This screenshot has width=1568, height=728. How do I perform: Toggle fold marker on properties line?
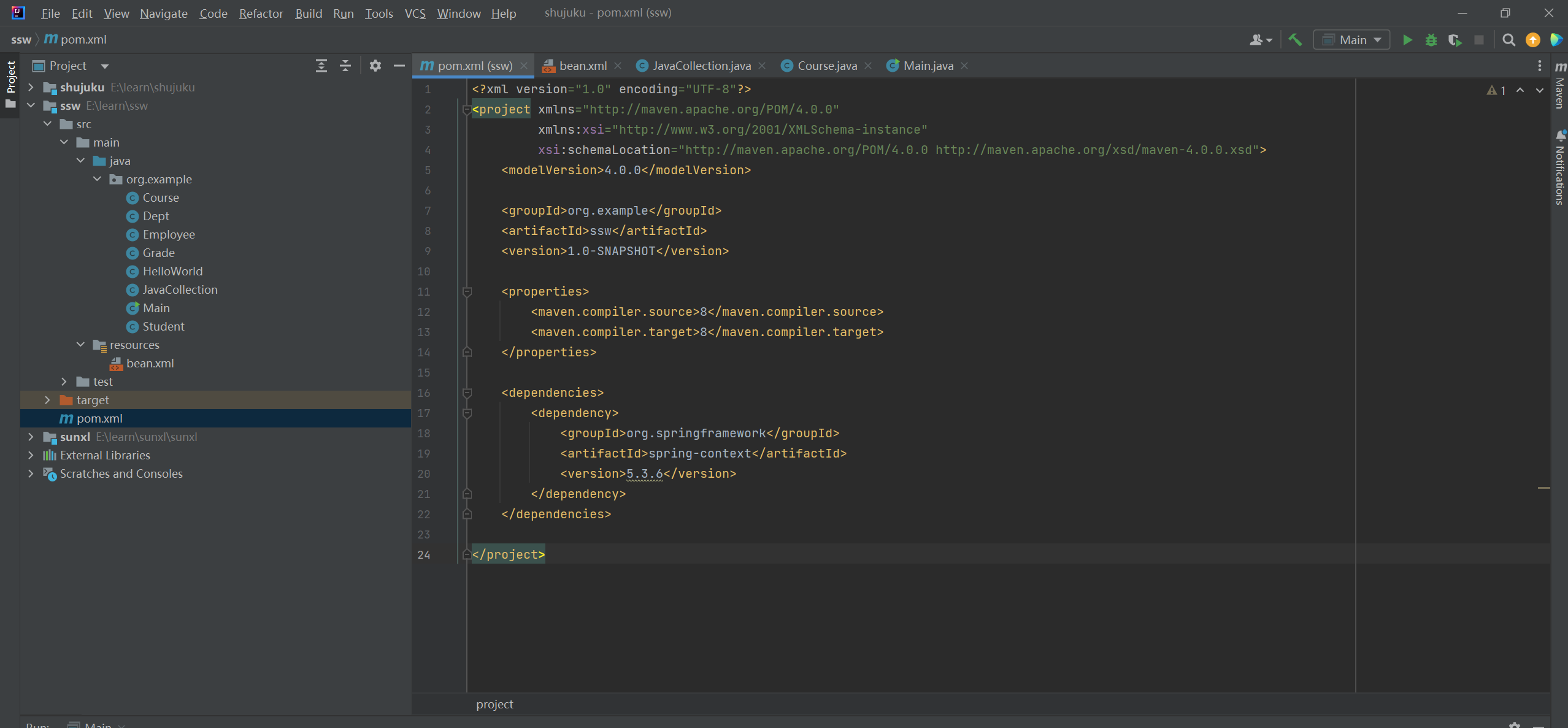(467, 292)
